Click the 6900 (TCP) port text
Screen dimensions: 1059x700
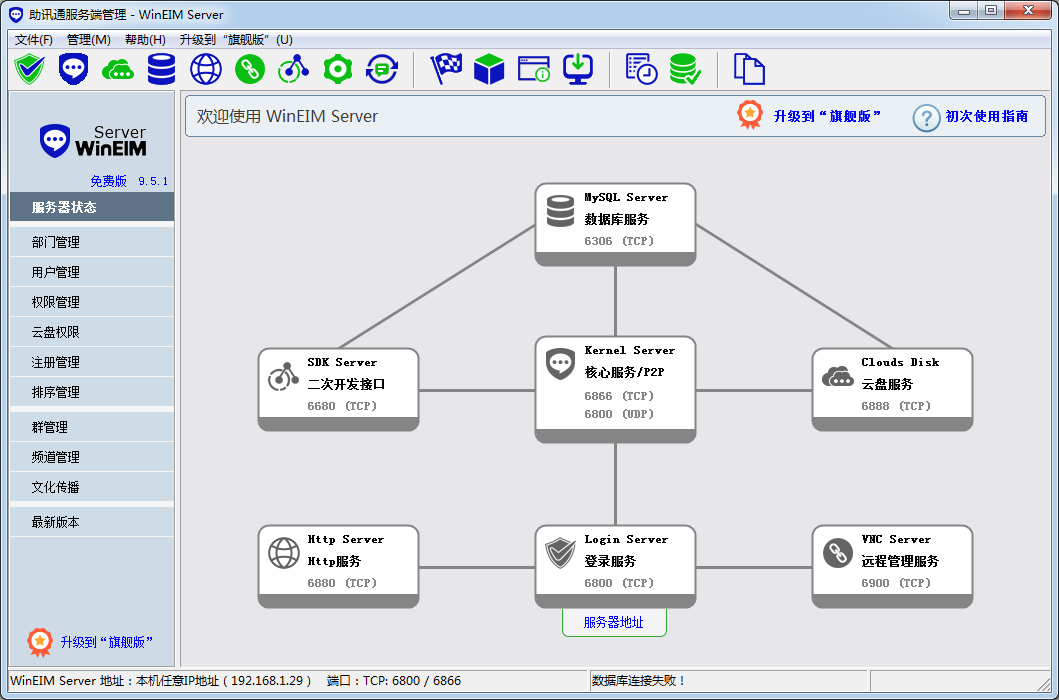896,582
